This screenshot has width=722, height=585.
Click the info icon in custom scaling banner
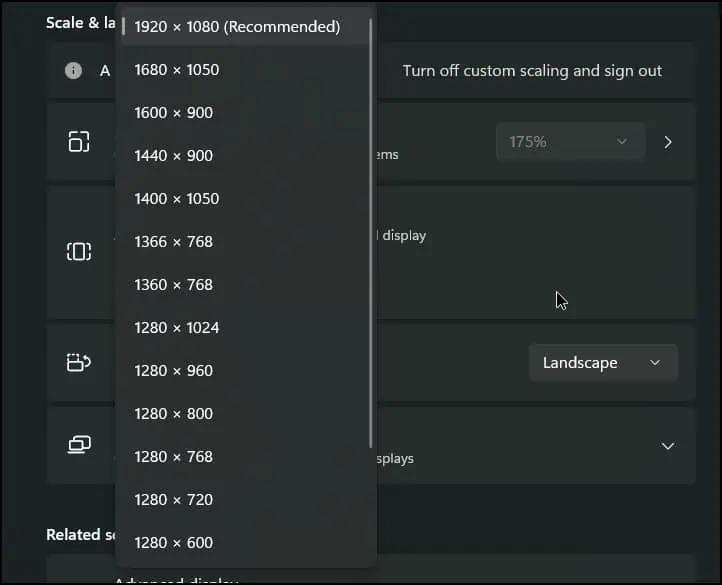click(73, 71)
